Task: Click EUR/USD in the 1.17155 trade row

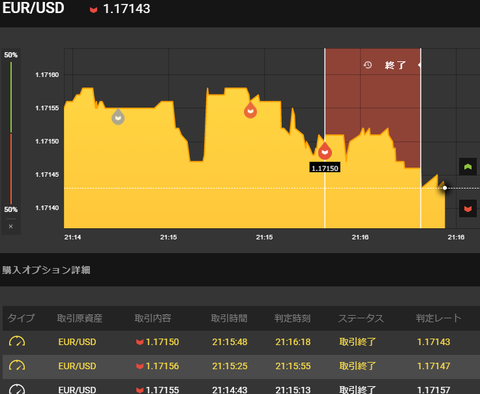Action: point(77,390)
